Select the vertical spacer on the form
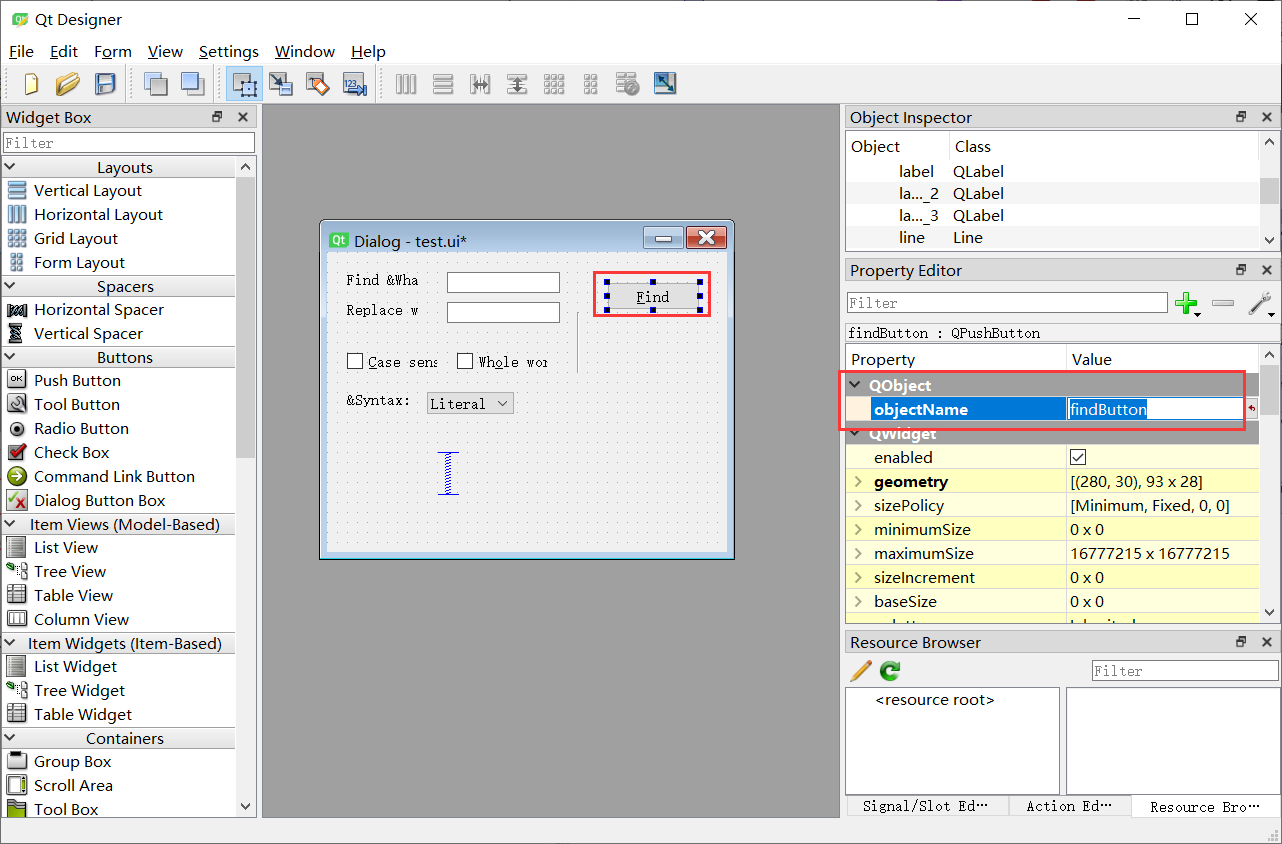The height and width of the screenshot is (844, 1282). (x=449, y=473)
